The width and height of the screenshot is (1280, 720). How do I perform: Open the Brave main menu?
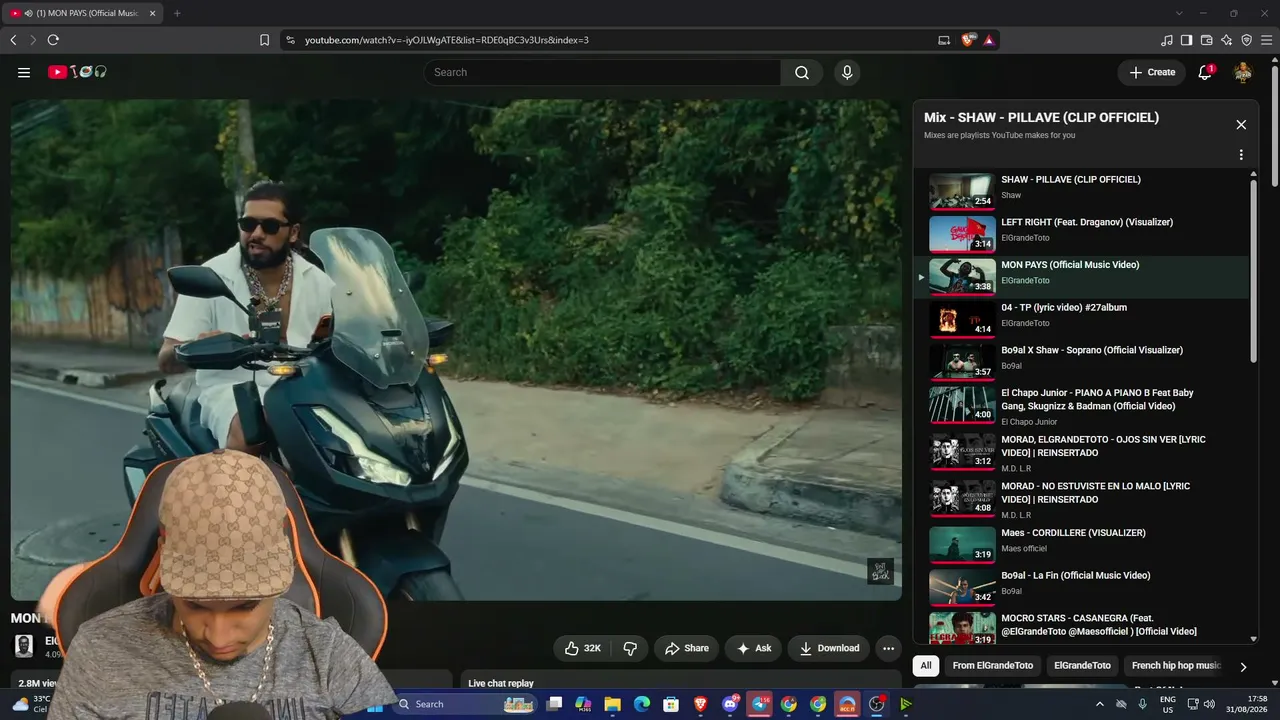coord(1266,40)
